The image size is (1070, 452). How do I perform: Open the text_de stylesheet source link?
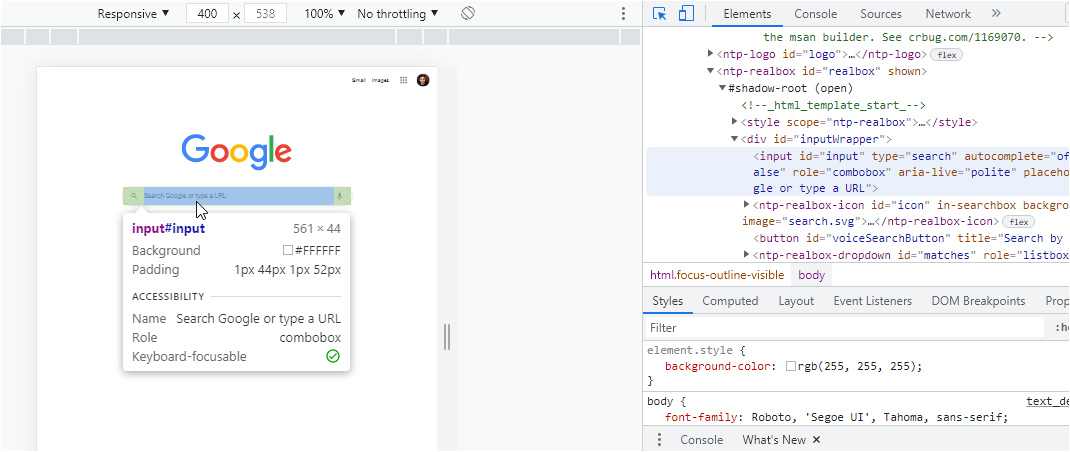(x=1047, y=401)
